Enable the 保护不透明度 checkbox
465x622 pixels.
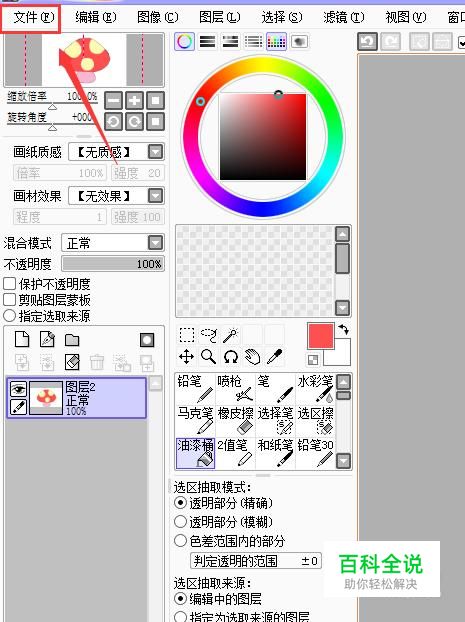pos(10,284)
